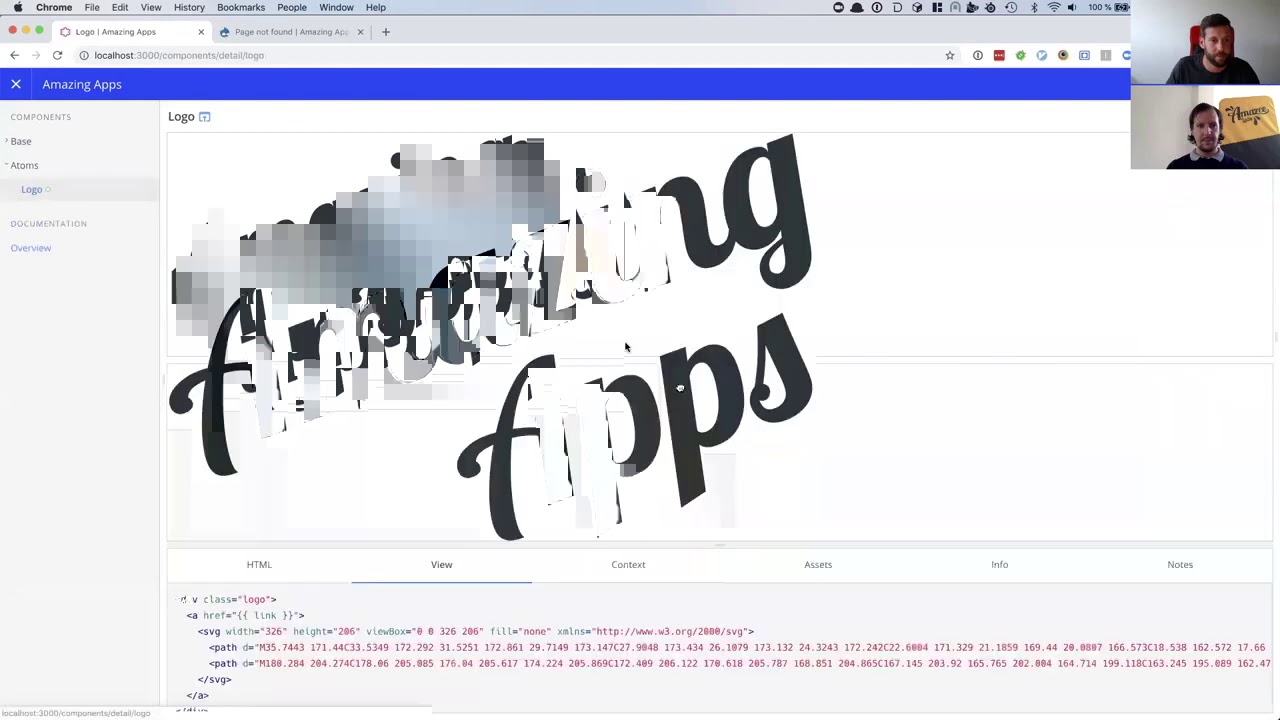Expand the Base components group
This screenshot has width=1280, height=720.
click(20, 141)
